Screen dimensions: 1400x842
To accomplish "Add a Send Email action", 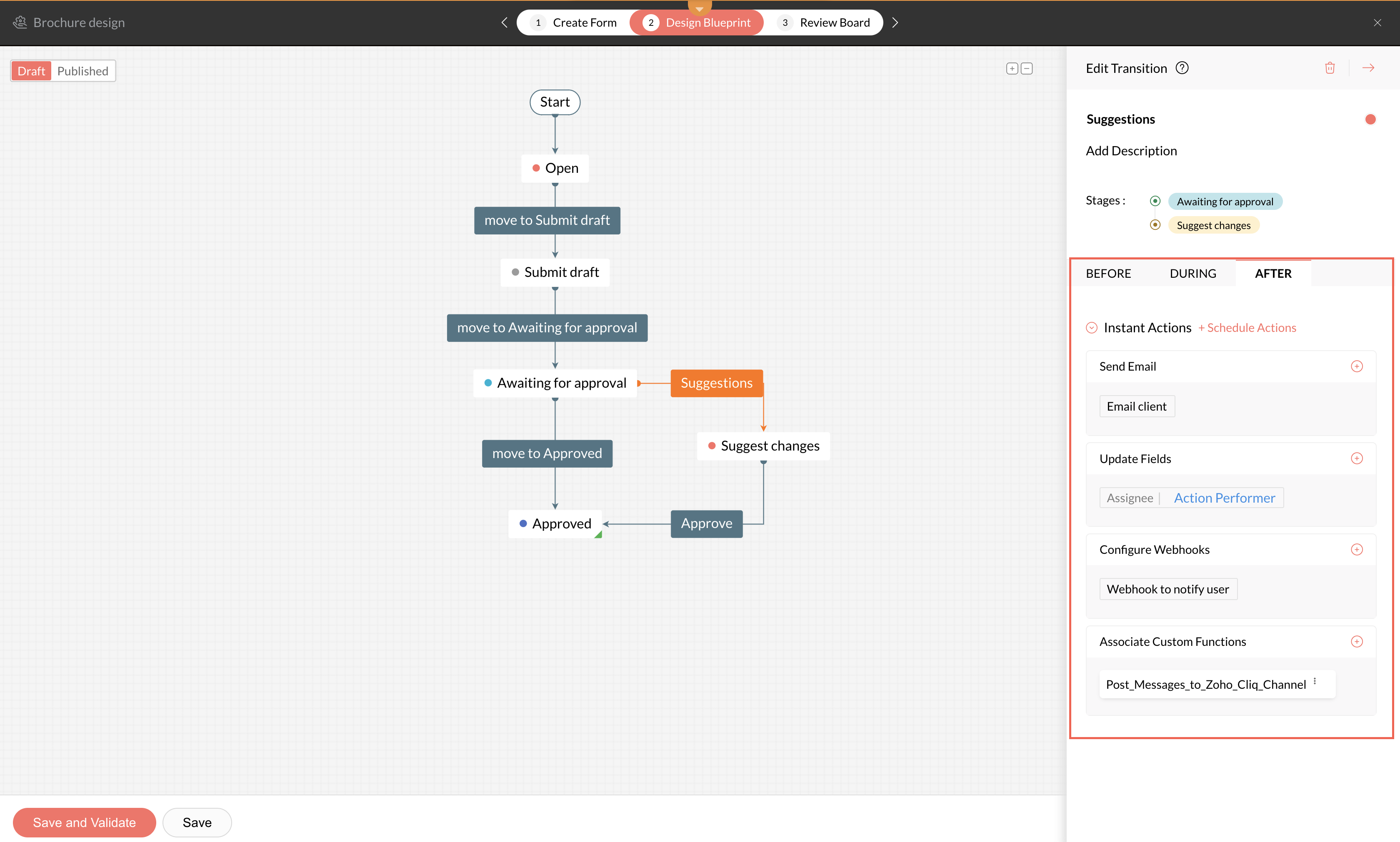I will pos(1356,366).
